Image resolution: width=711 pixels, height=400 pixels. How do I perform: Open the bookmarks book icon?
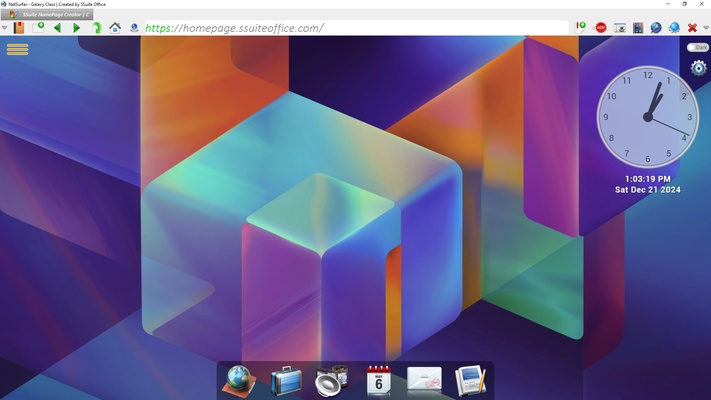[19, 28]
